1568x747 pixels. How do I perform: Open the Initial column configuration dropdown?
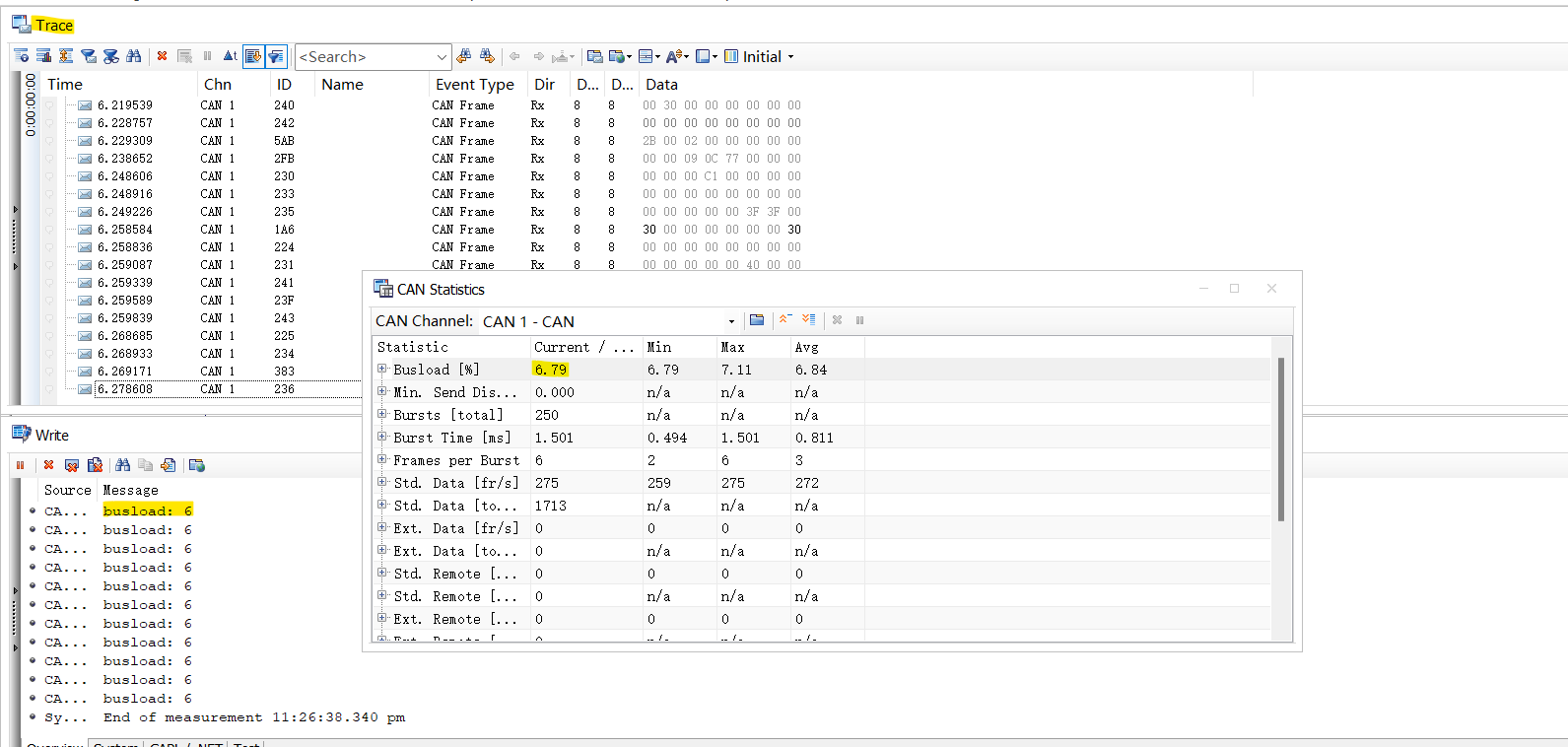point(759,56)
